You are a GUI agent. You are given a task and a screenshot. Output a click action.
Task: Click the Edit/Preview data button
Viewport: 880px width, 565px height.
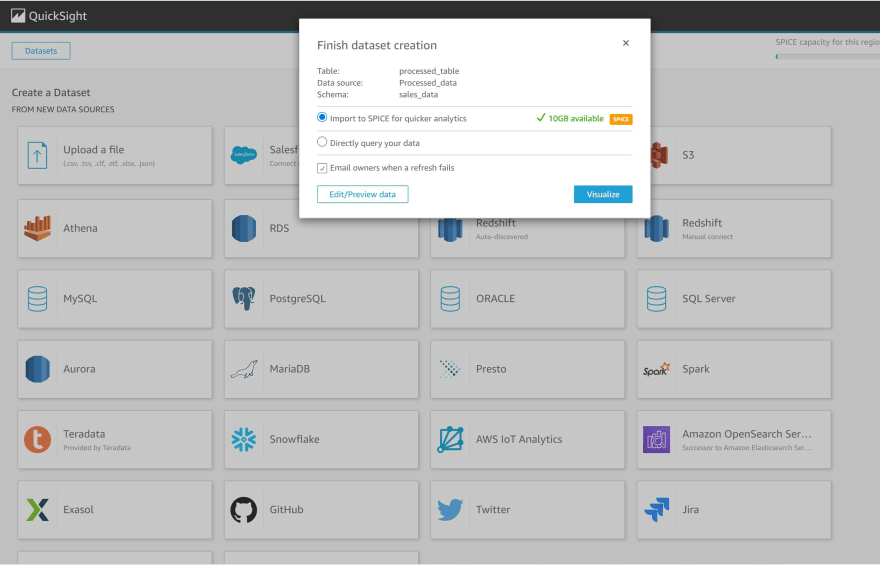(x=363, y=194)
